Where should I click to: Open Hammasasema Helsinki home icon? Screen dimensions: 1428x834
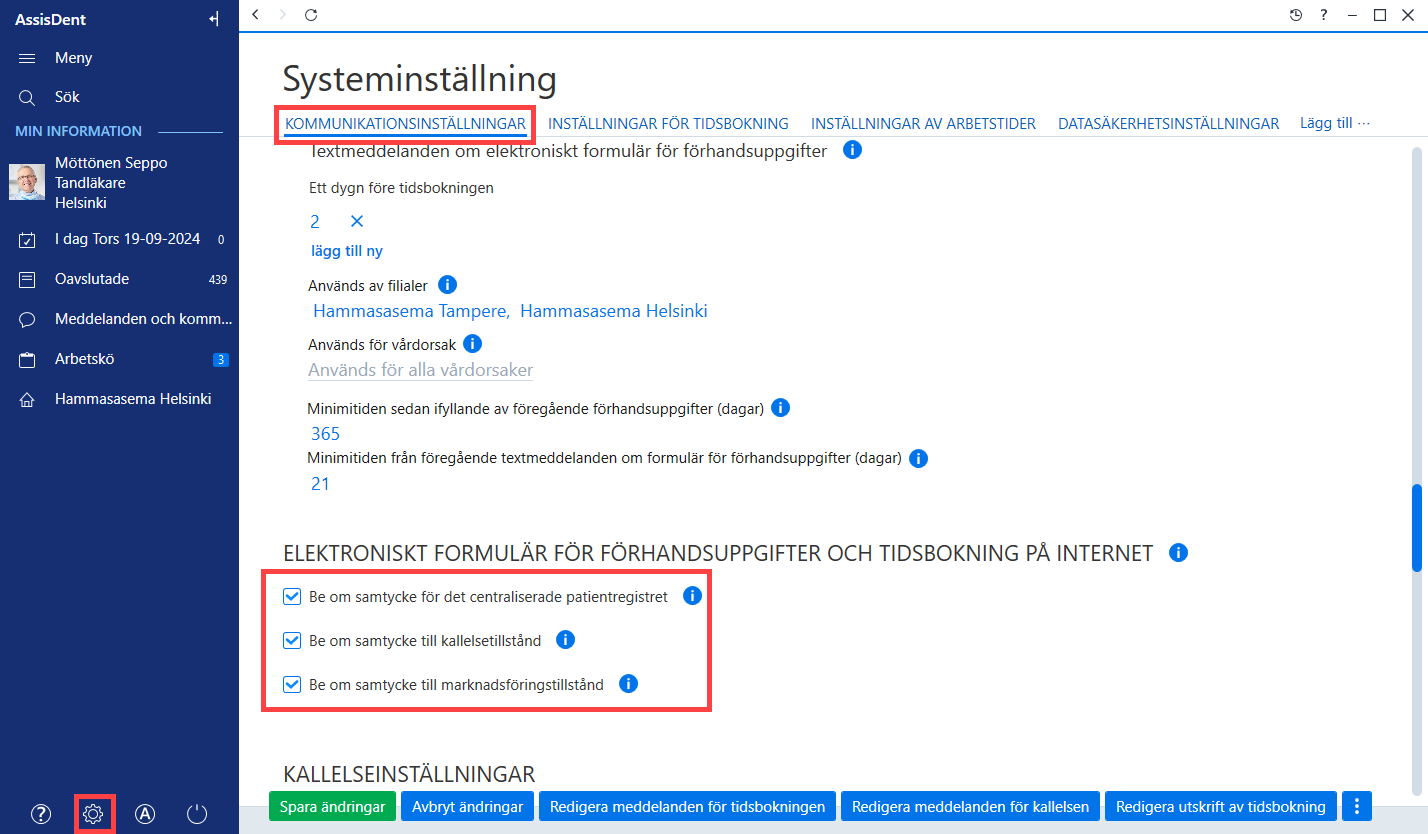(x=27, y=399)
